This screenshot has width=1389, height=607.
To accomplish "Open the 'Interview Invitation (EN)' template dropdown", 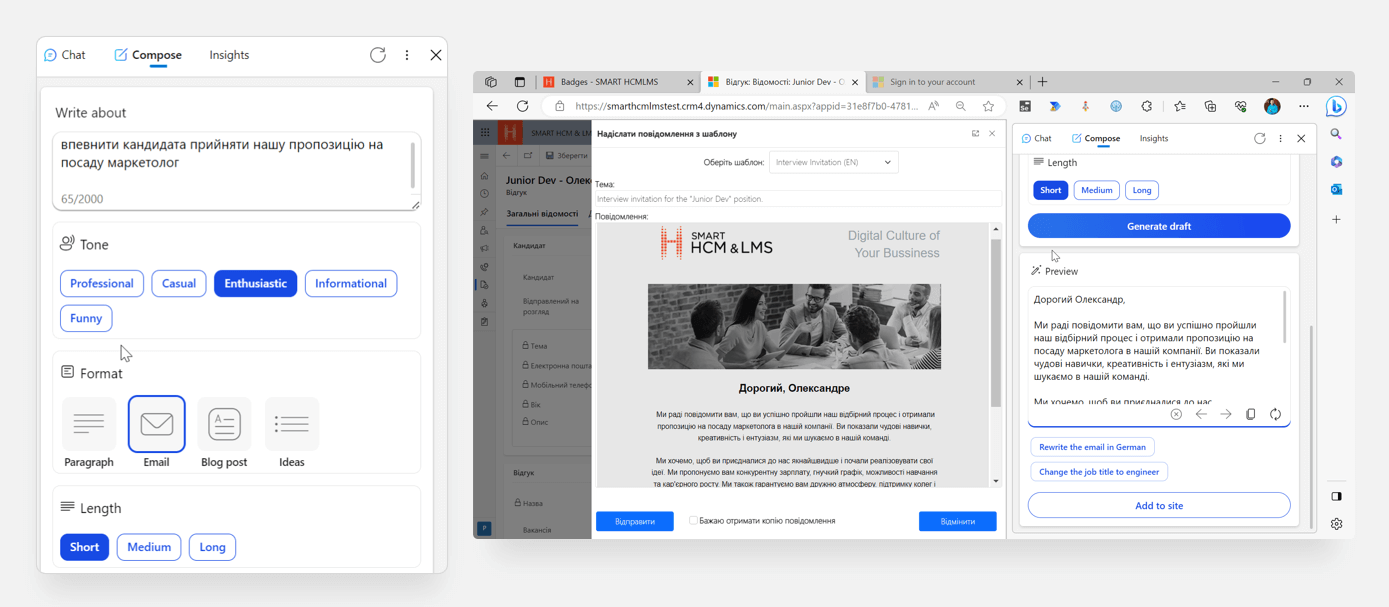I will point(833,162).
